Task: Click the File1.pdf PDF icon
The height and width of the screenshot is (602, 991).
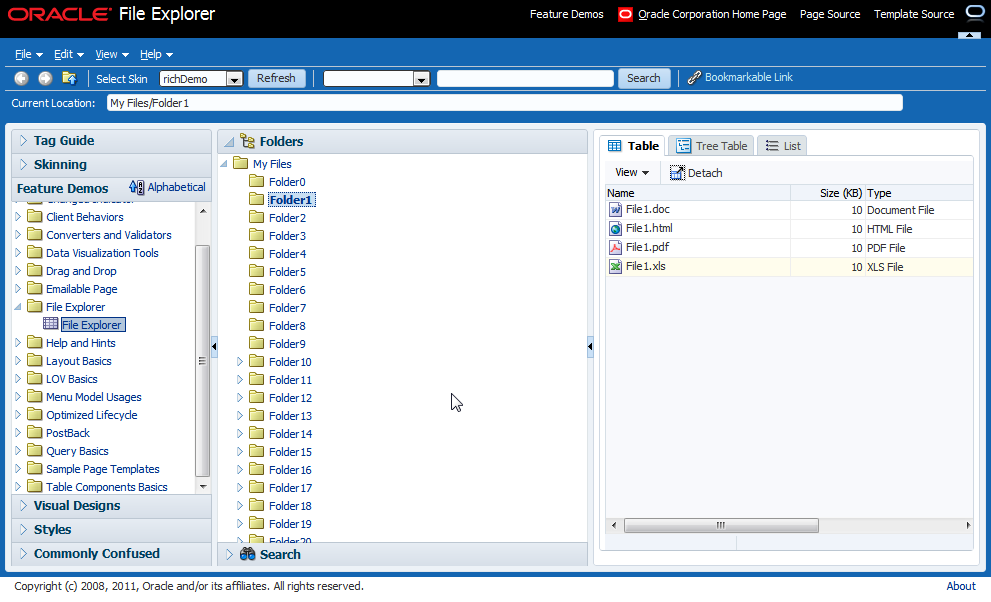Action: coord(615,248)
